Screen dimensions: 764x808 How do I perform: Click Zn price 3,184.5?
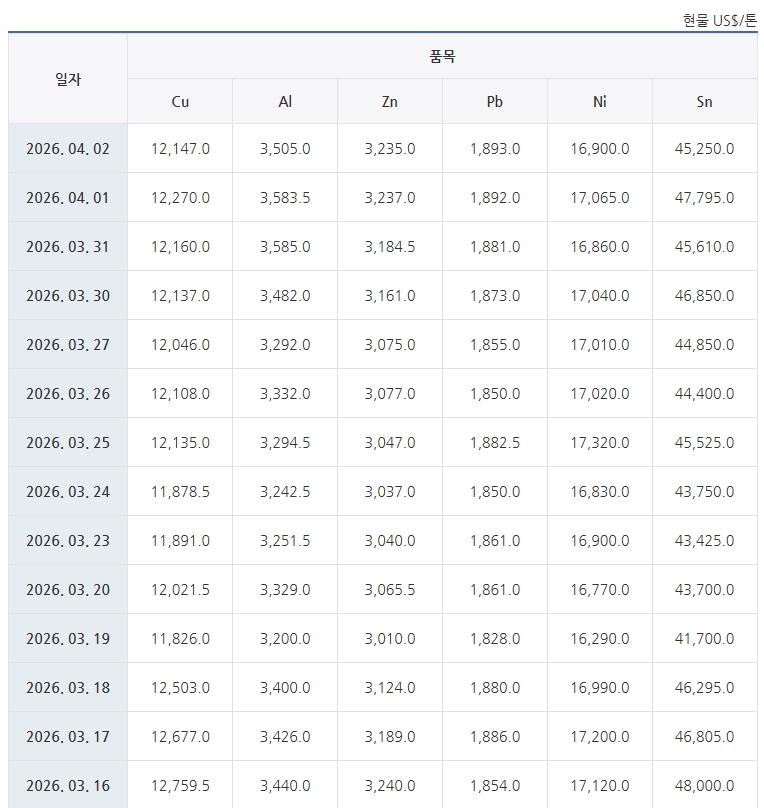(390, 247)
